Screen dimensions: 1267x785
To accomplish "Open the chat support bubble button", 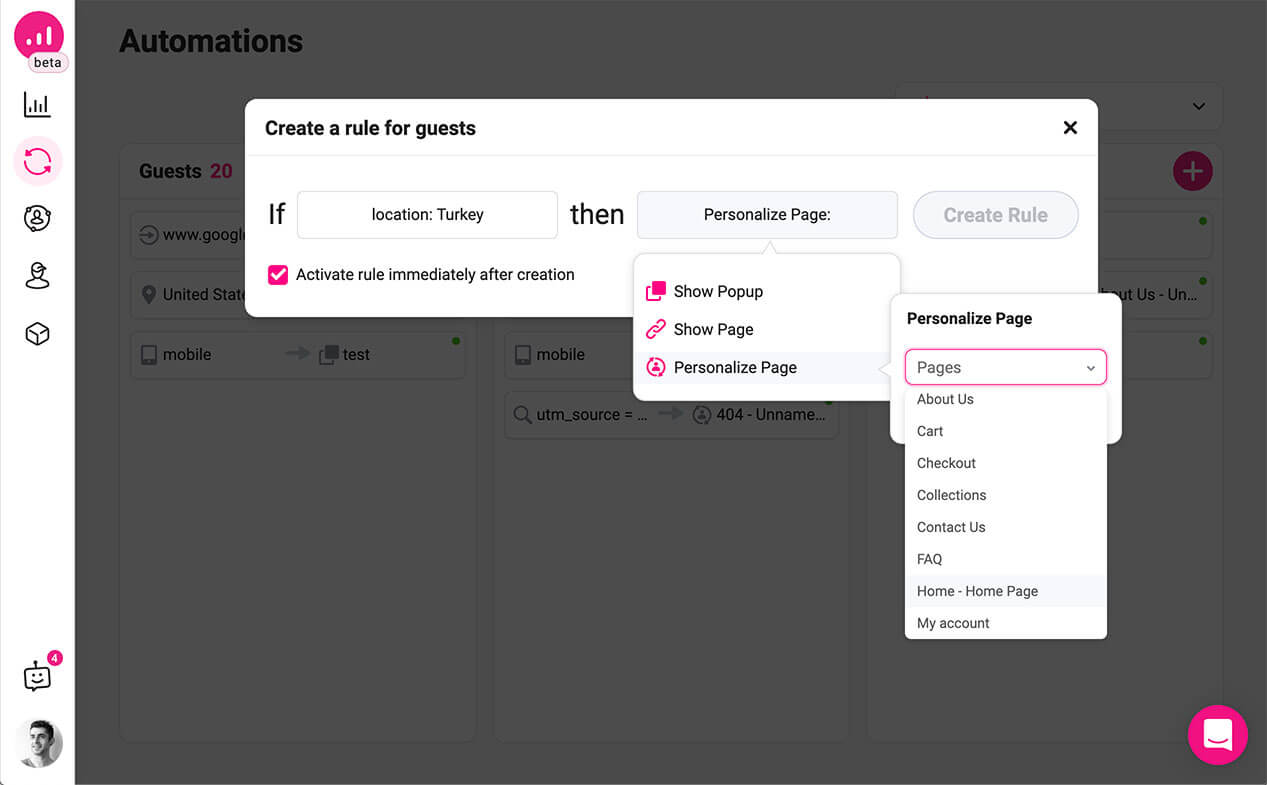I will pos(1217,735).
